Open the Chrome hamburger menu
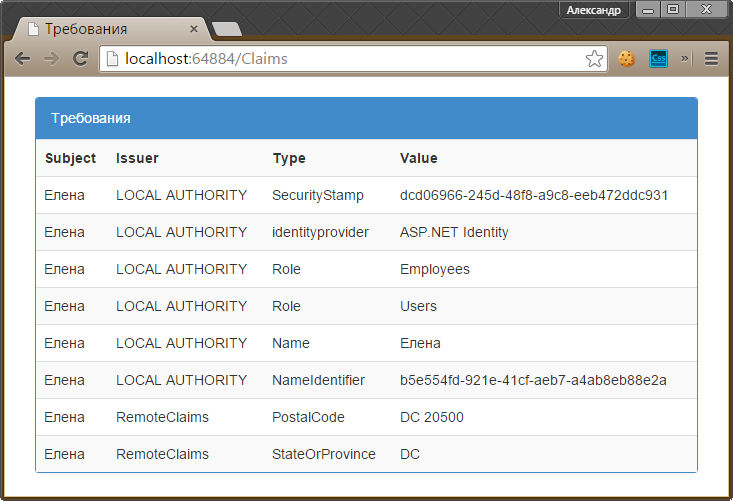Viewport: 733px width, 501px height. click(711, 59)
